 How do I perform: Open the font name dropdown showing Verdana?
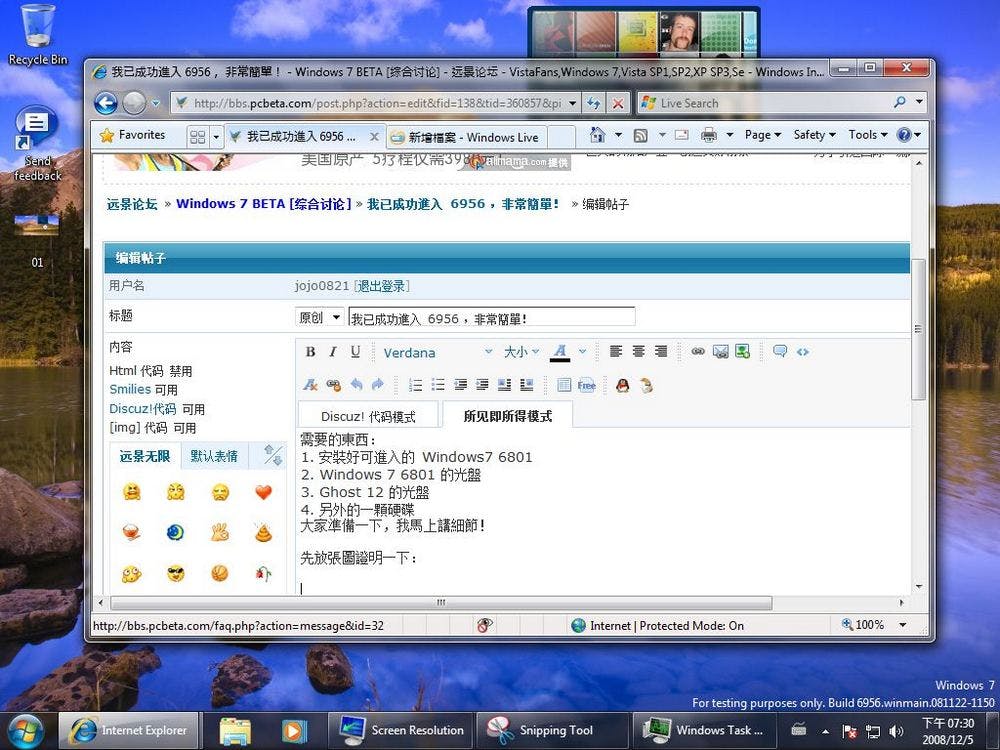(x=438, y=352)
